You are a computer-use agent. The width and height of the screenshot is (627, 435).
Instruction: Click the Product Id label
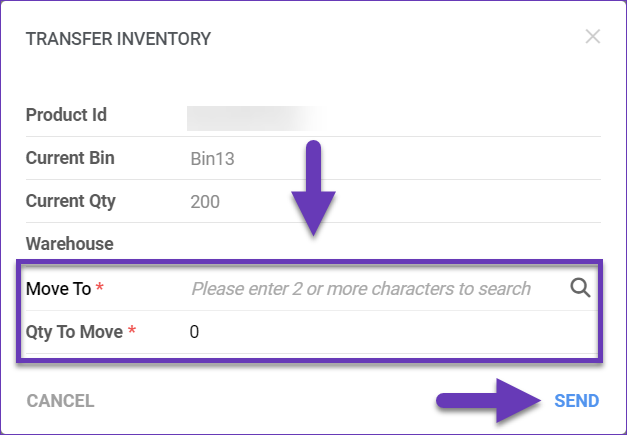pos(66,115)
